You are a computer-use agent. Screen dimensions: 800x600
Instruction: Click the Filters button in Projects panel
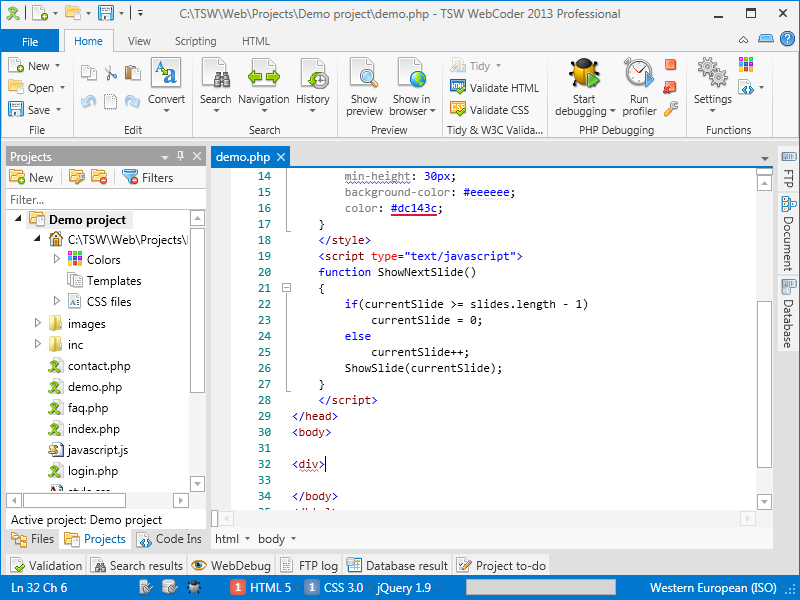tap(147, 177)
